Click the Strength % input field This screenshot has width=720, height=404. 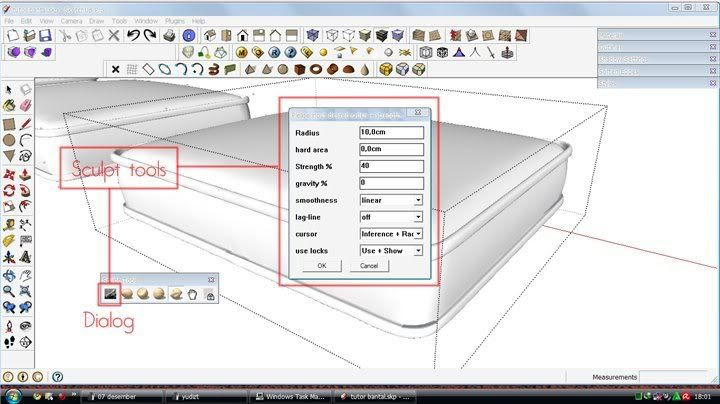point(391,166)
